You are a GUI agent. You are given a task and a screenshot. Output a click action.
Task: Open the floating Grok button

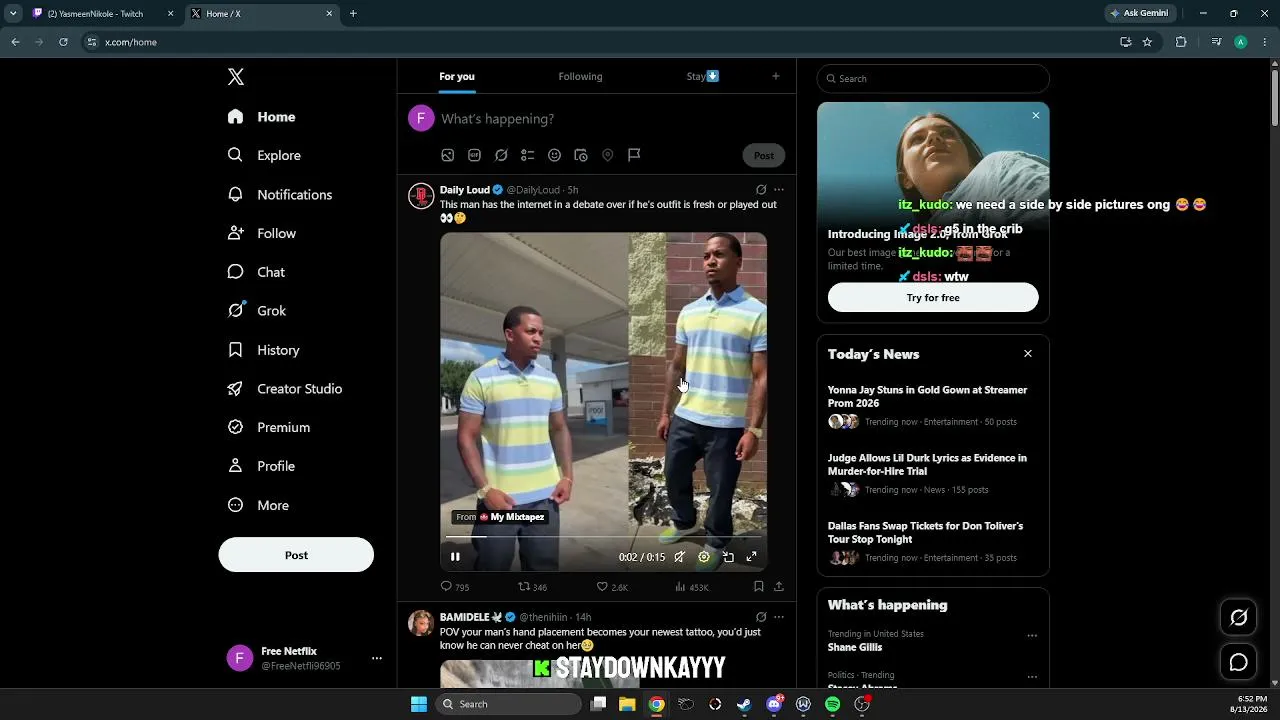(x=1238, y=618)
